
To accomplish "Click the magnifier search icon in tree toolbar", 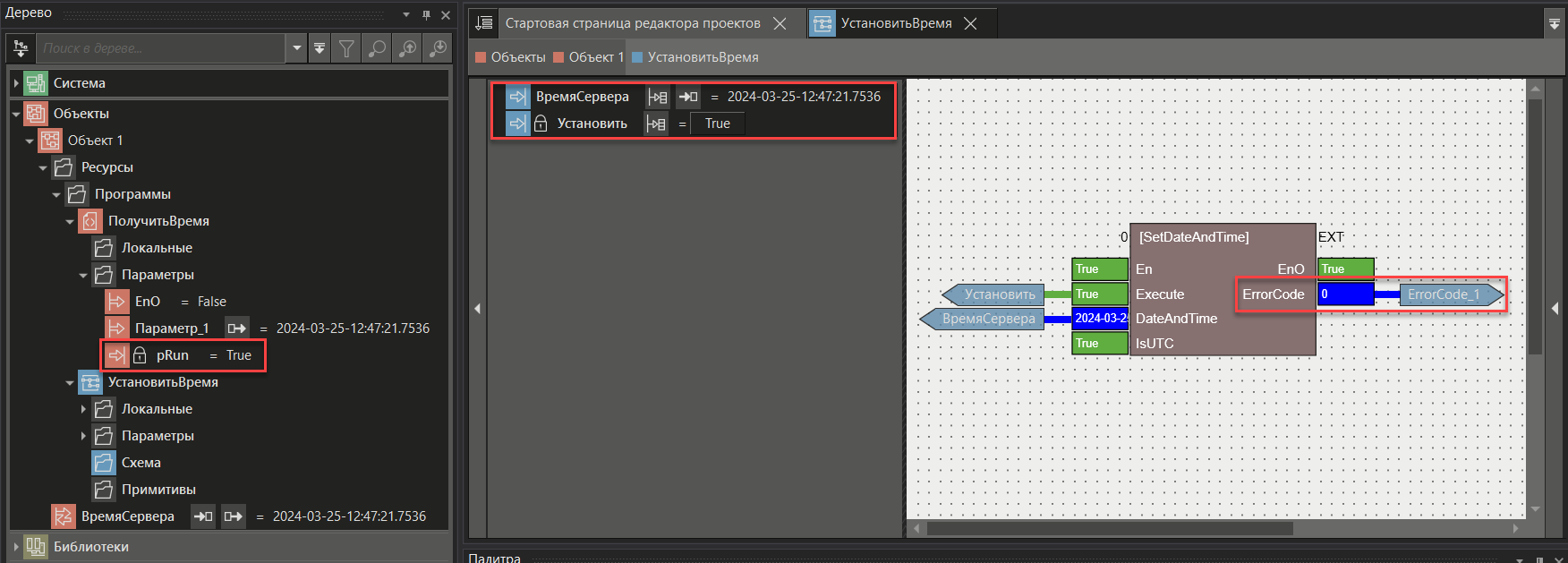I will point(378,48).
